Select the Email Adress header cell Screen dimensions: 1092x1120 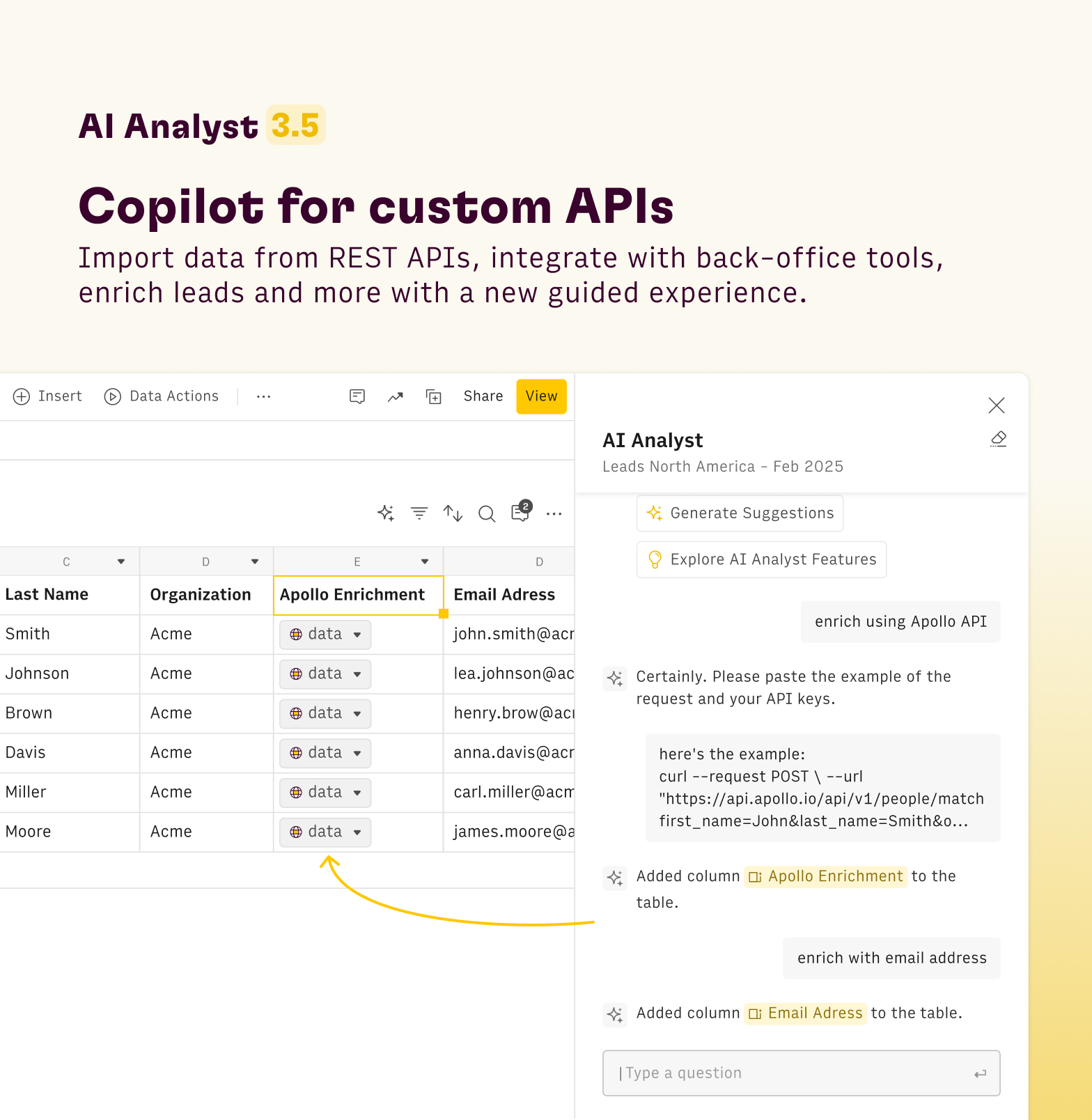509,596
